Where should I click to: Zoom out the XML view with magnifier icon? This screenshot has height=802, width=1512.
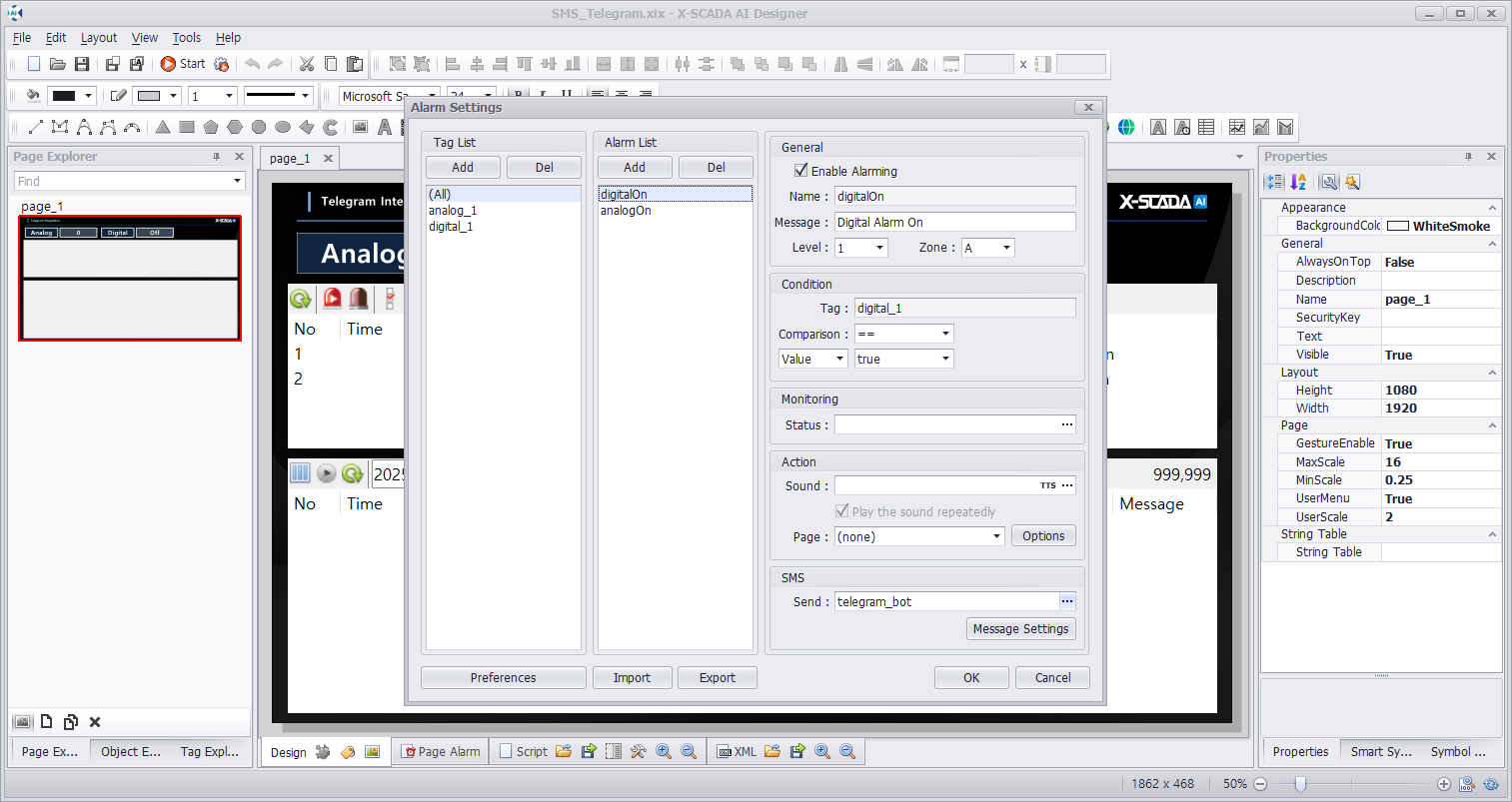click(x=847, y=751)
